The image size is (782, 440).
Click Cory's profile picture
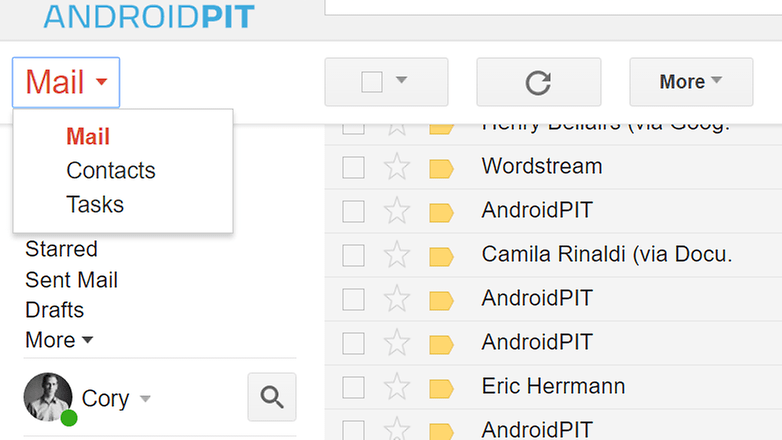tap(48, 397)
